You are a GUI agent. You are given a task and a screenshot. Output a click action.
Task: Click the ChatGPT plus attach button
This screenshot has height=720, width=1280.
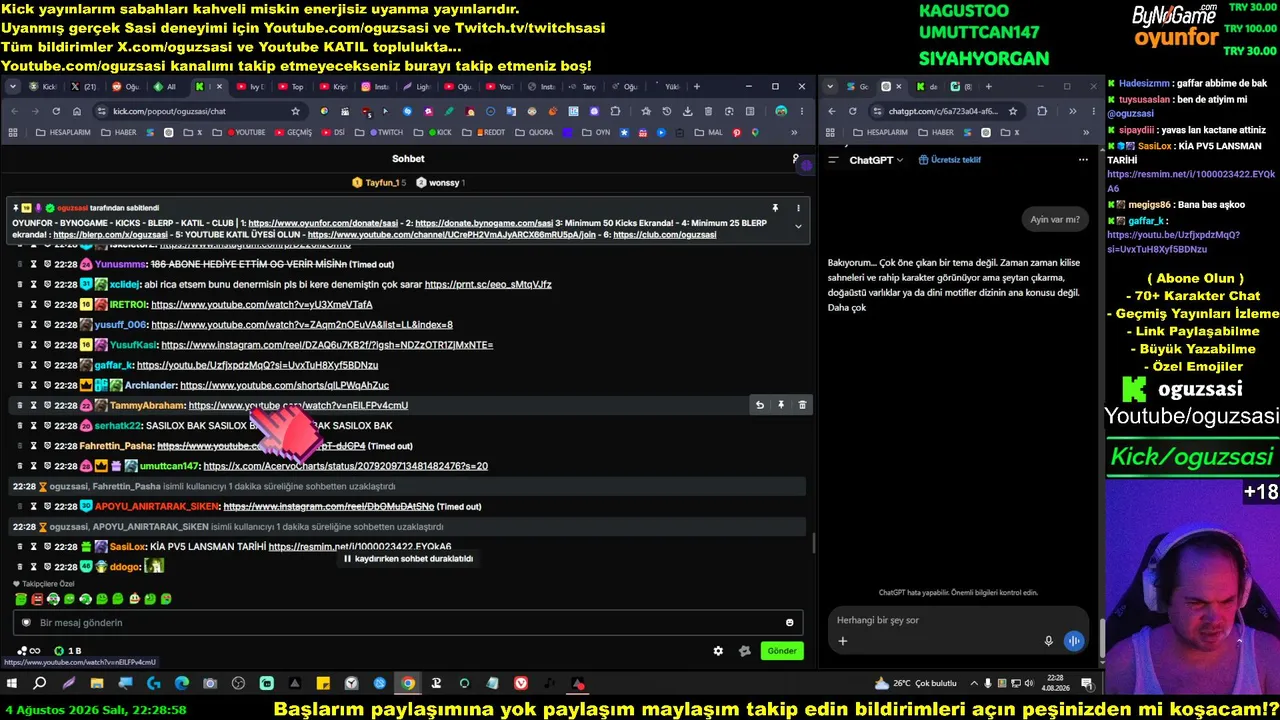(843, 641)
